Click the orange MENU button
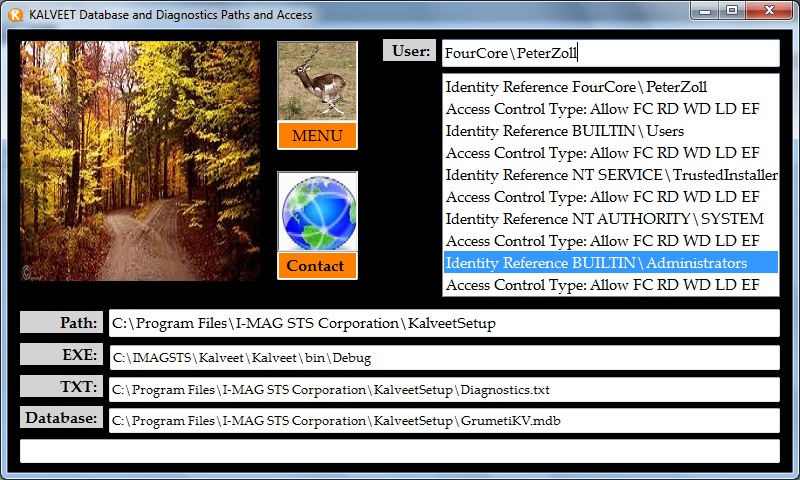 coord(317,136)
